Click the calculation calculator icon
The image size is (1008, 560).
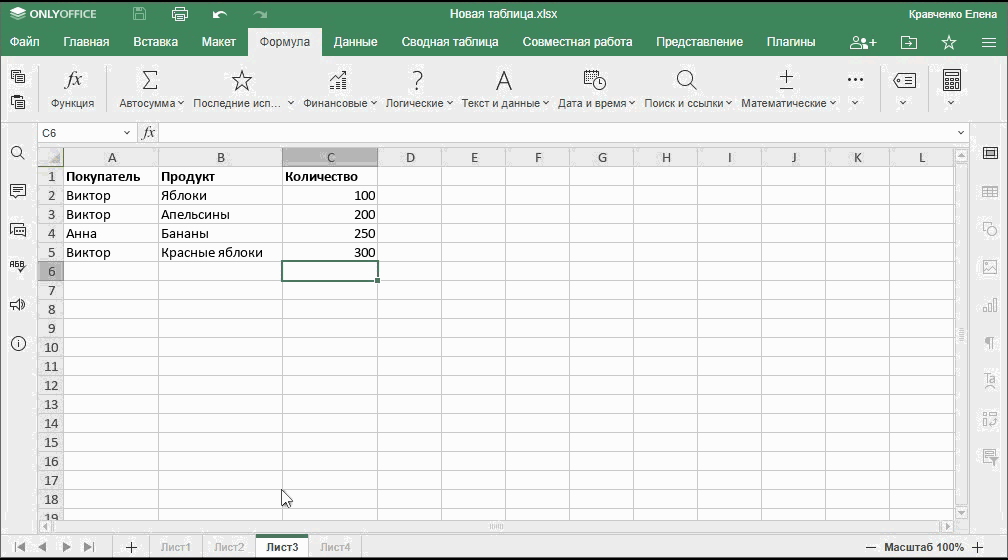pos(951,80)
